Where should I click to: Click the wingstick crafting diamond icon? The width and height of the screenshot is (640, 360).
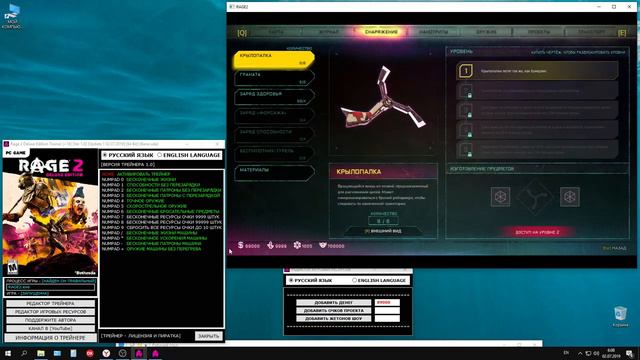click(x=535, y=197)
